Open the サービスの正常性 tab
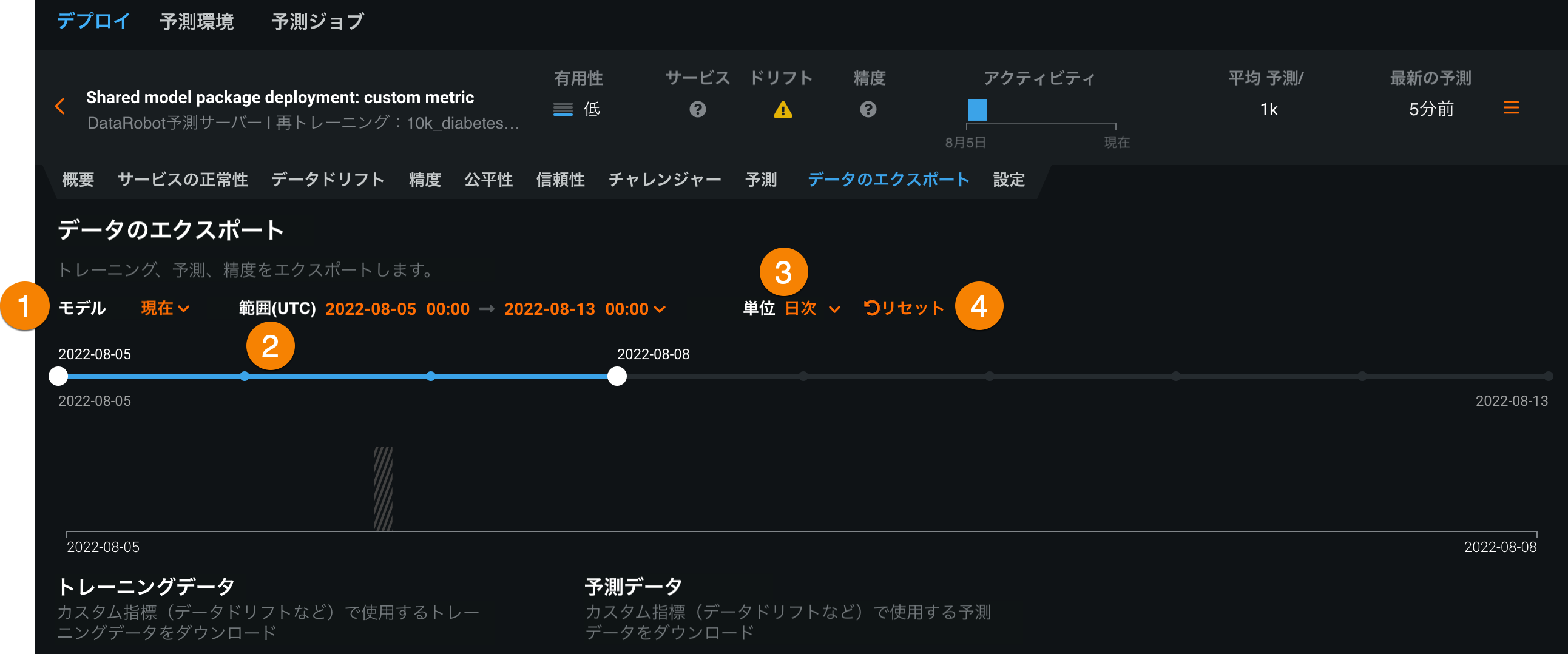 [183, 180]
